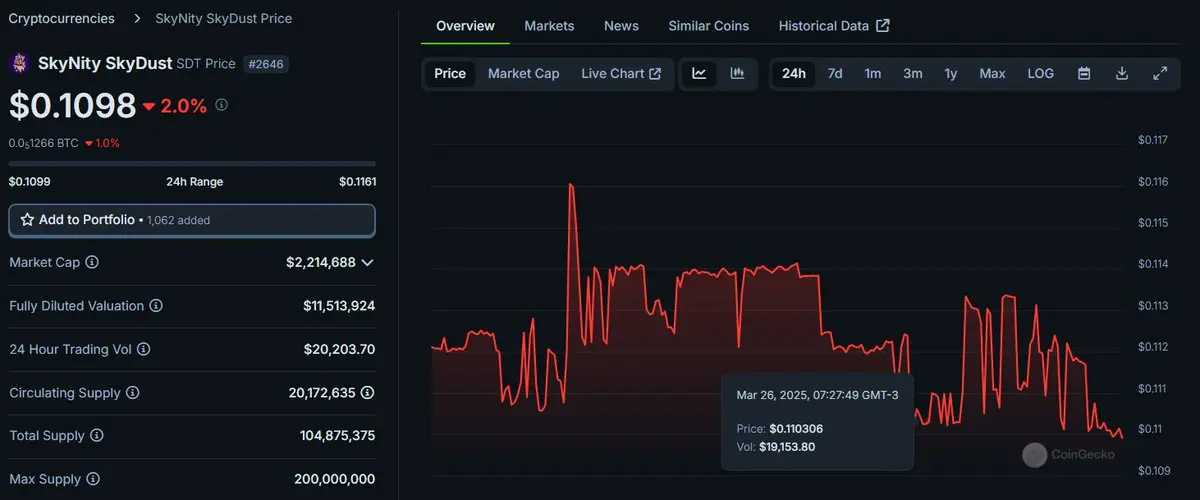Download chart data icon

1122,73
